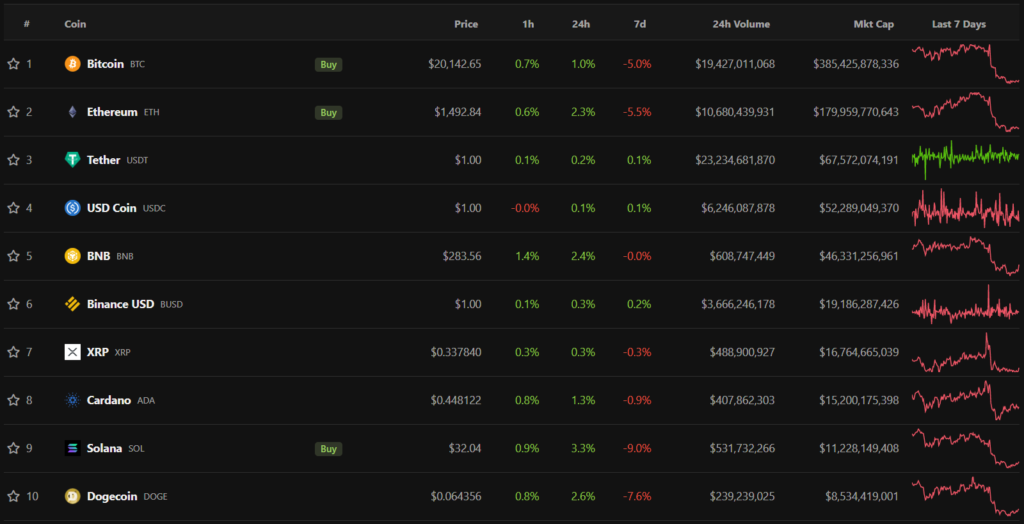Screen dimensions: 1024x524
Task: Open the Dogecoin coin name link
Action: pos(112,497)
